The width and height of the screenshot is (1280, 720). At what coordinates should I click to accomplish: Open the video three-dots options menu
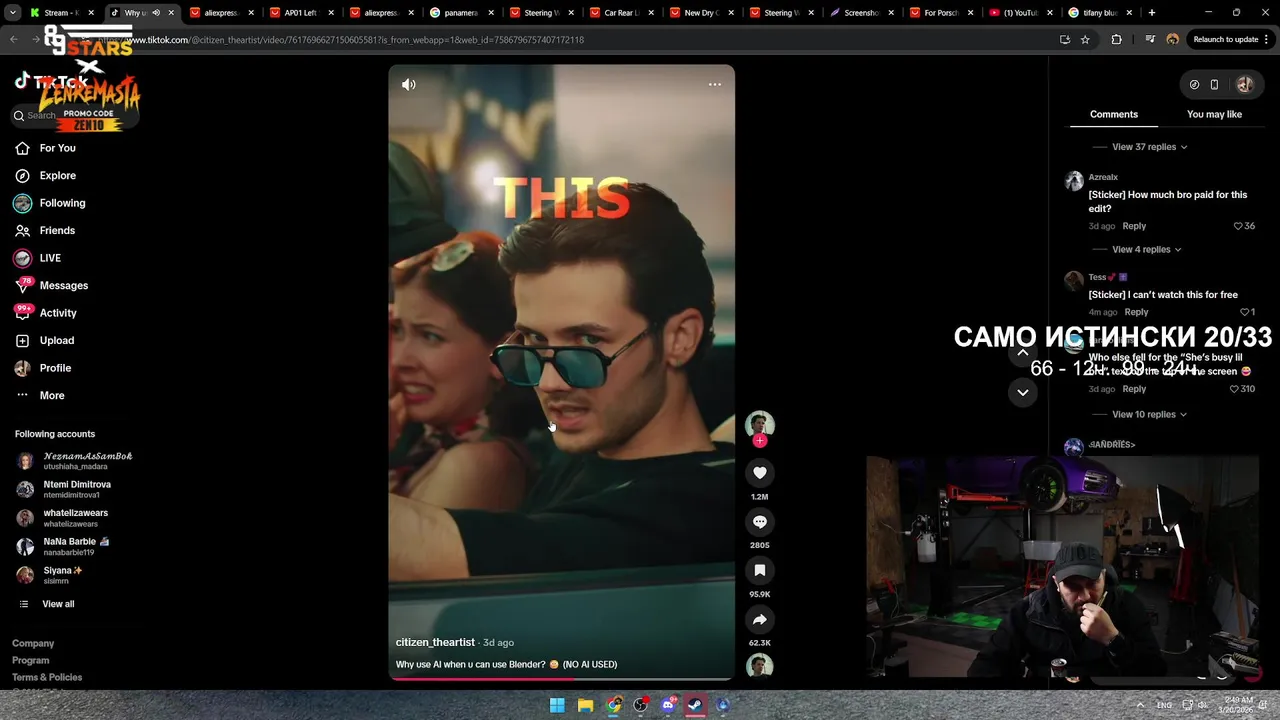point(715,85)
